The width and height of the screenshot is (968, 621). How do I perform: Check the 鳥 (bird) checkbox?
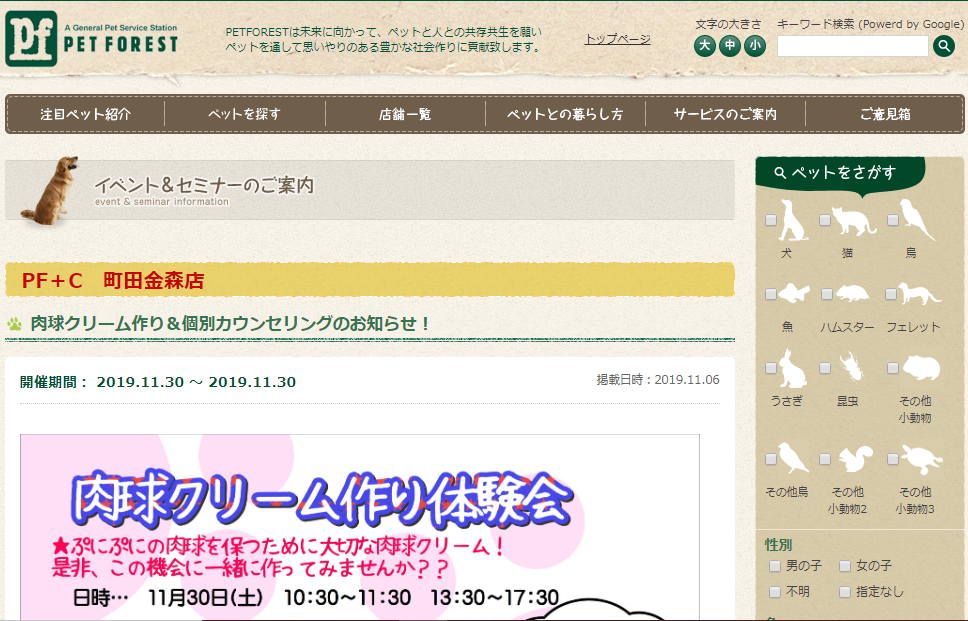893,220
